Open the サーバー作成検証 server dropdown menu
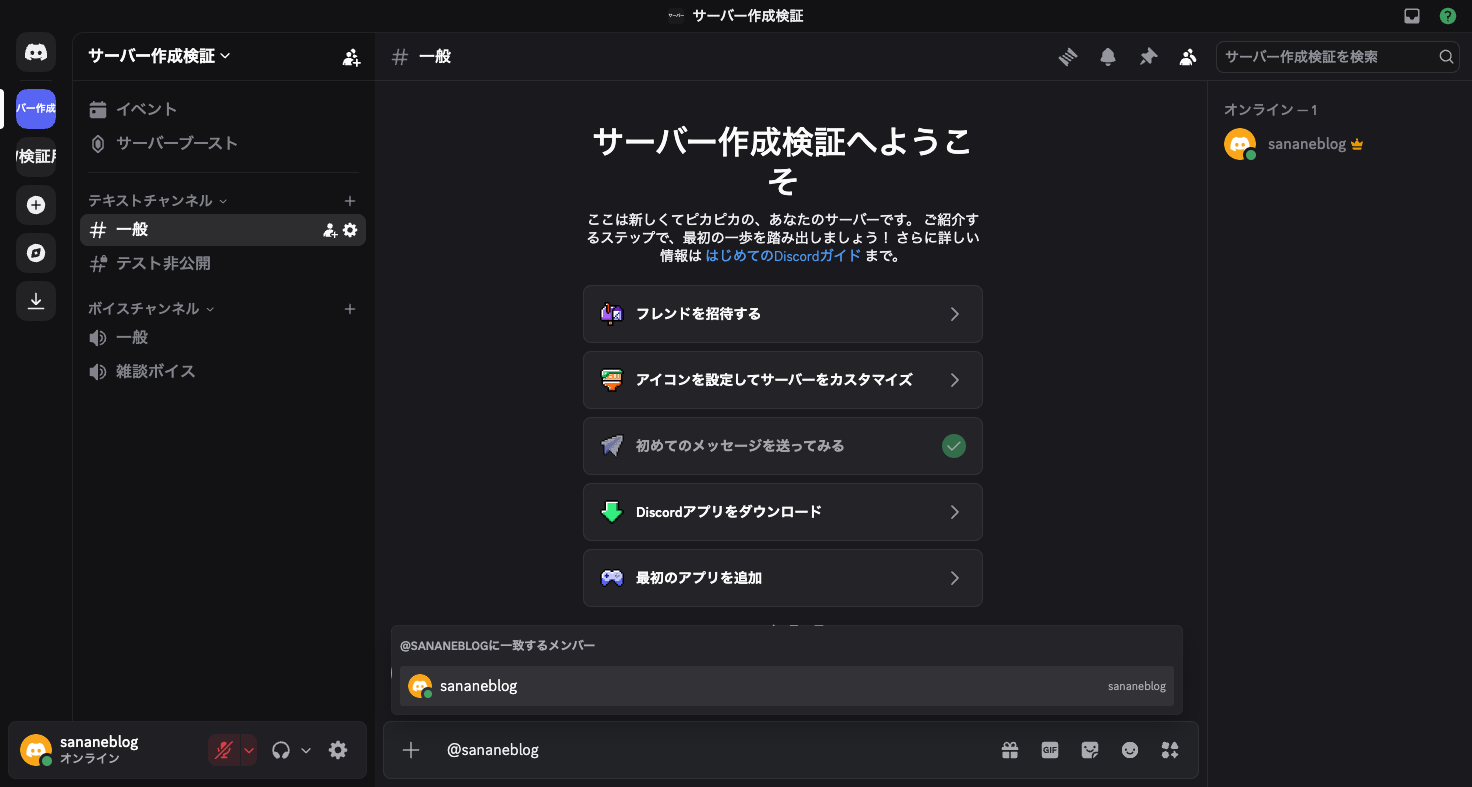 pyautogui.click(x=160, y=57)
